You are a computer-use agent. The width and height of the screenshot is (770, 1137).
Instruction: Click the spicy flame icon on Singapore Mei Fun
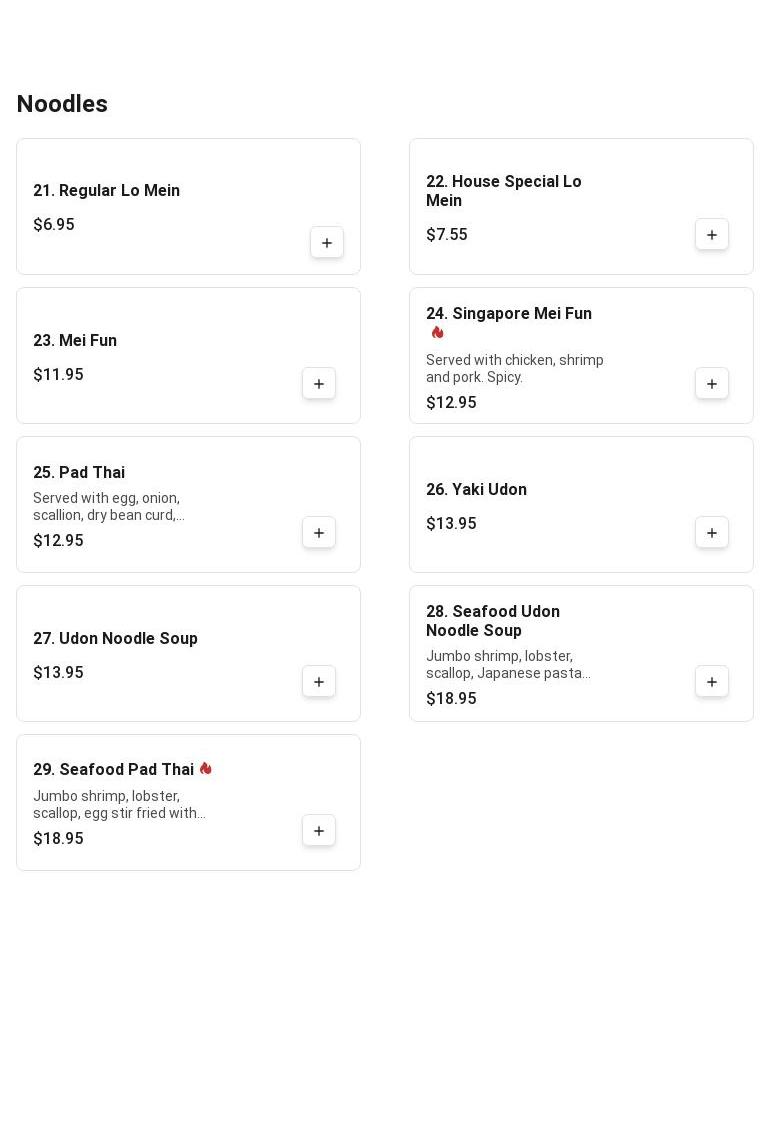coord(437,333)
